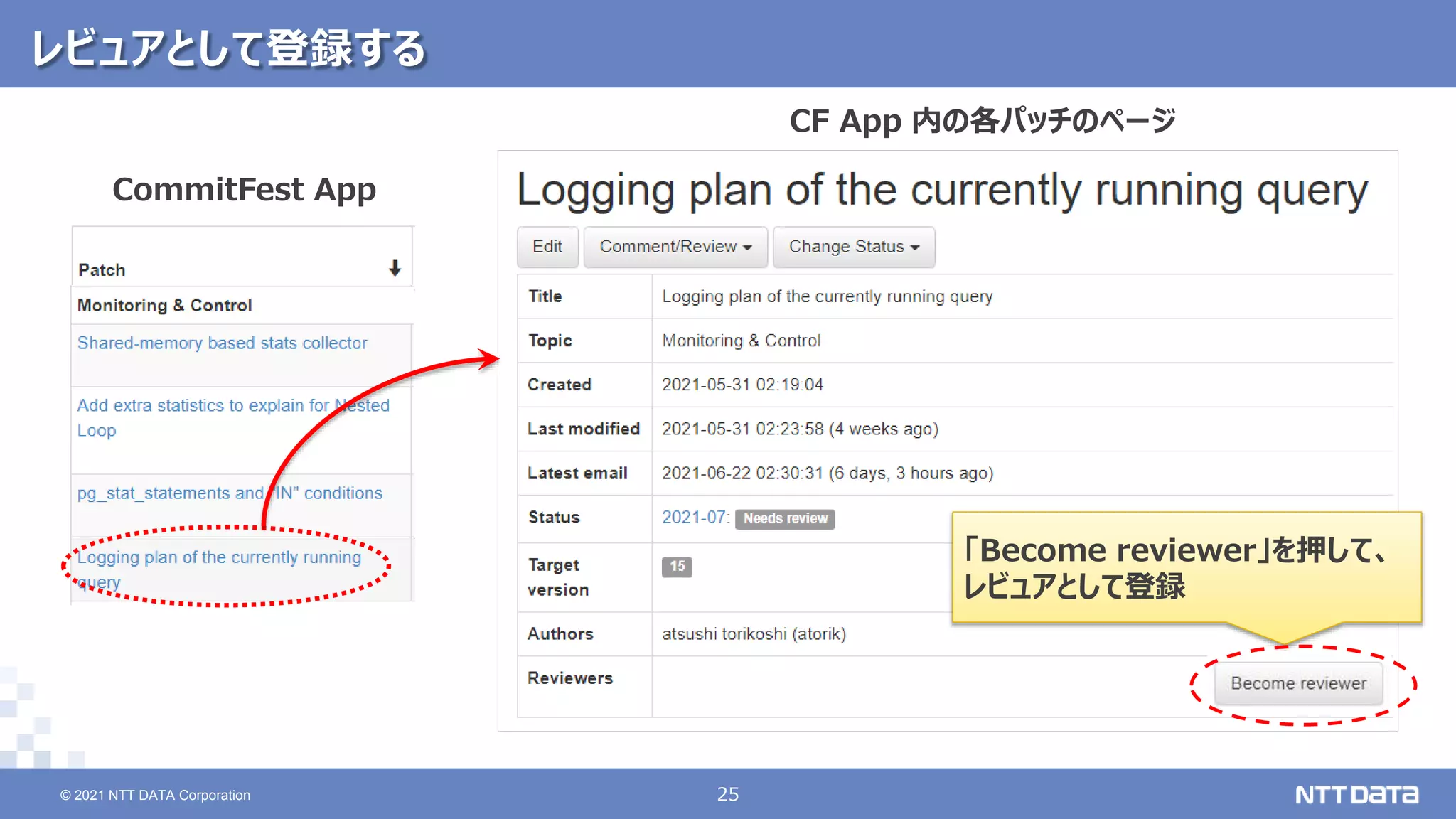This screenshot has width=1456, height=819.
Task: Open the Comment/Review dropdown
Action: [675, 247]
